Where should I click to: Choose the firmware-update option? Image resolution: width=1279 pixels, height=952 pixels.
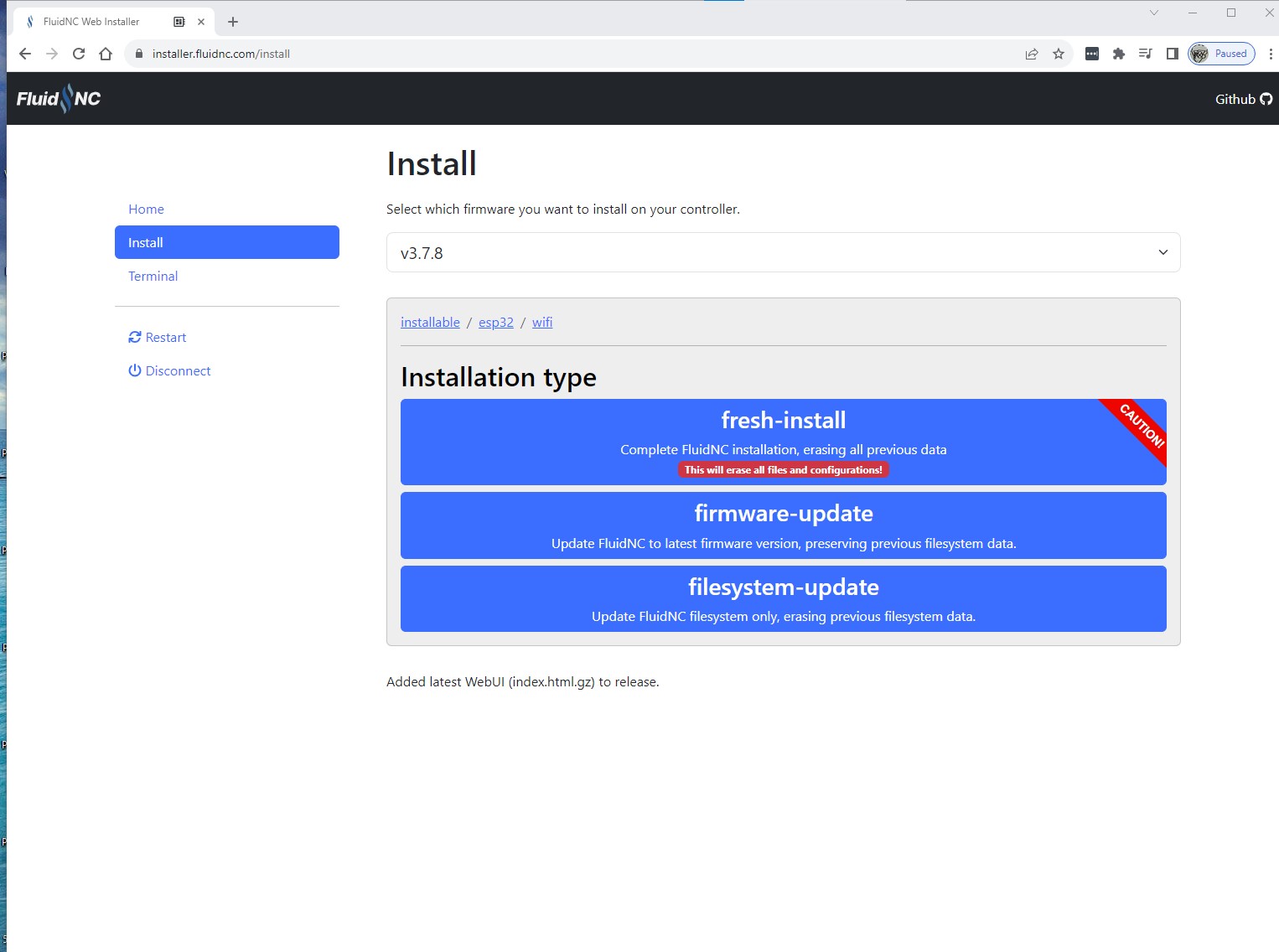click(783, 525)
